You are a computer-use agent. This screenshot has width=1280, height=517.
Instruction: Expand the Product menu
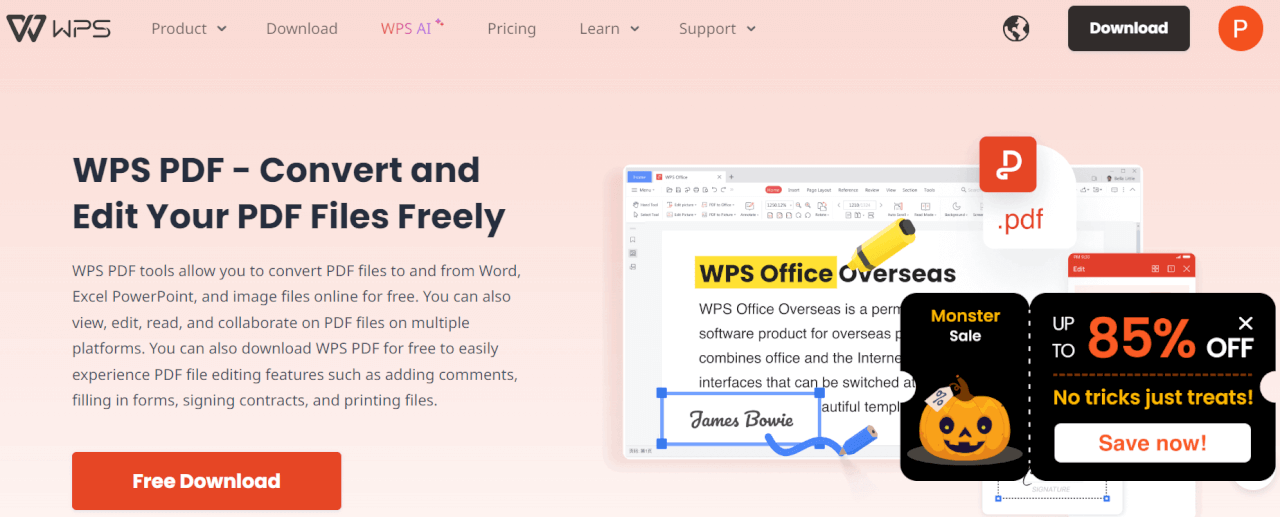189,29
